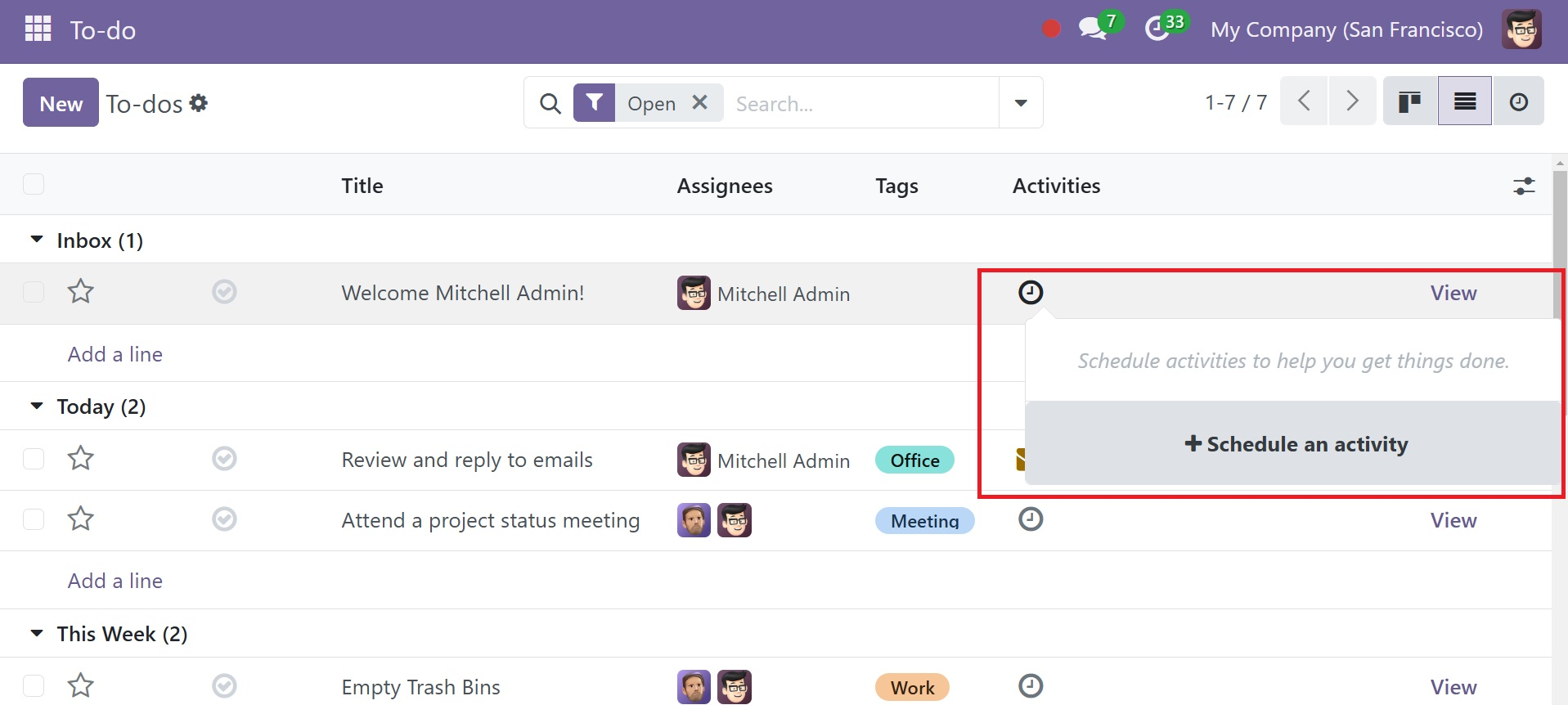Click Schedule an activity

(x=1296, y=444)
